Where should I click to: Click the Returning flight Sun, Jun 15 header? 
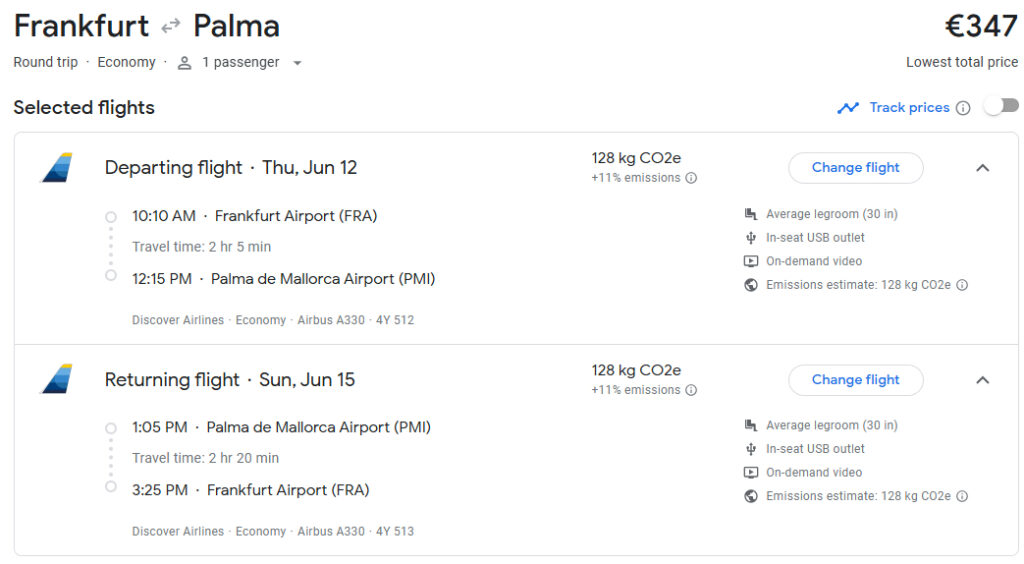click(x=229, y=380)
